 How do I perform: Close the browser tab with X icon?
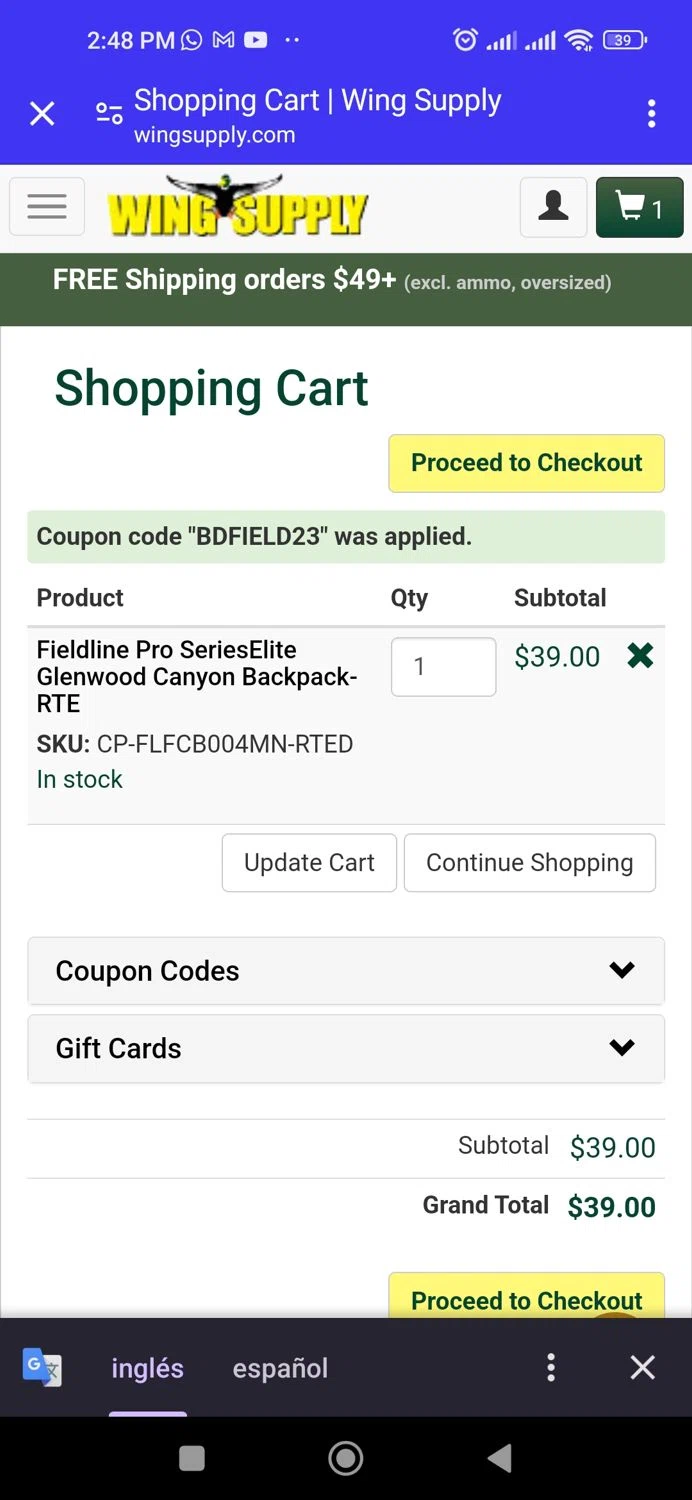coord(42,114)
